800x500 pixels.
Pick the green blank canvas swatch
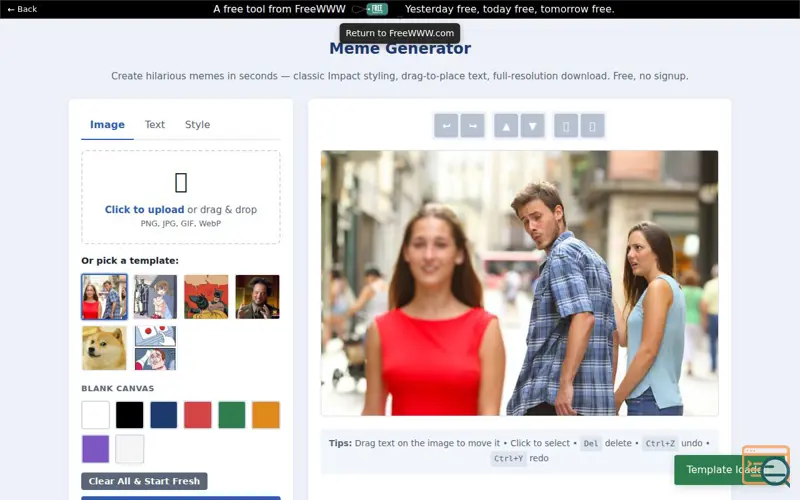232,415
